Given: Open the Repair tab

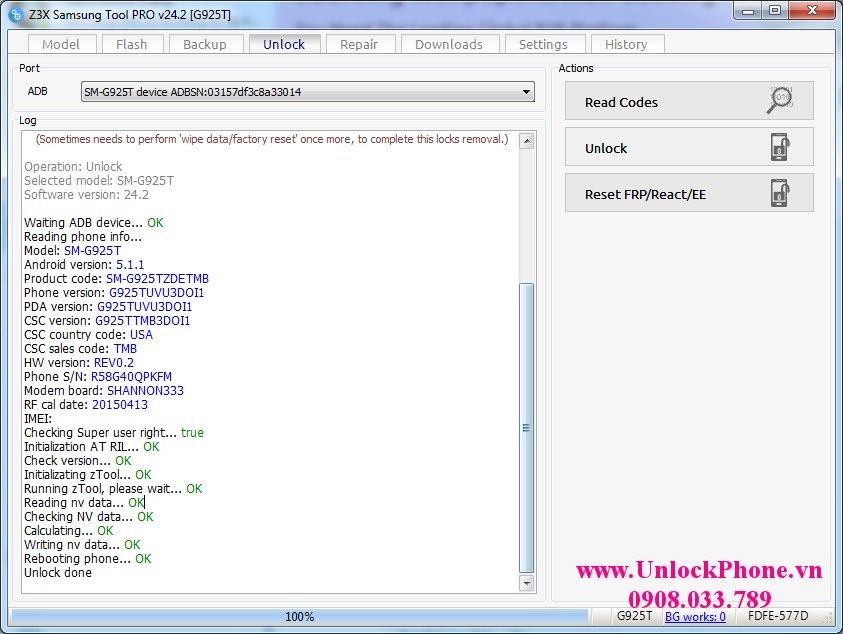Looking at the screenshot, I should pyautogui.click(x=360, y=43).
